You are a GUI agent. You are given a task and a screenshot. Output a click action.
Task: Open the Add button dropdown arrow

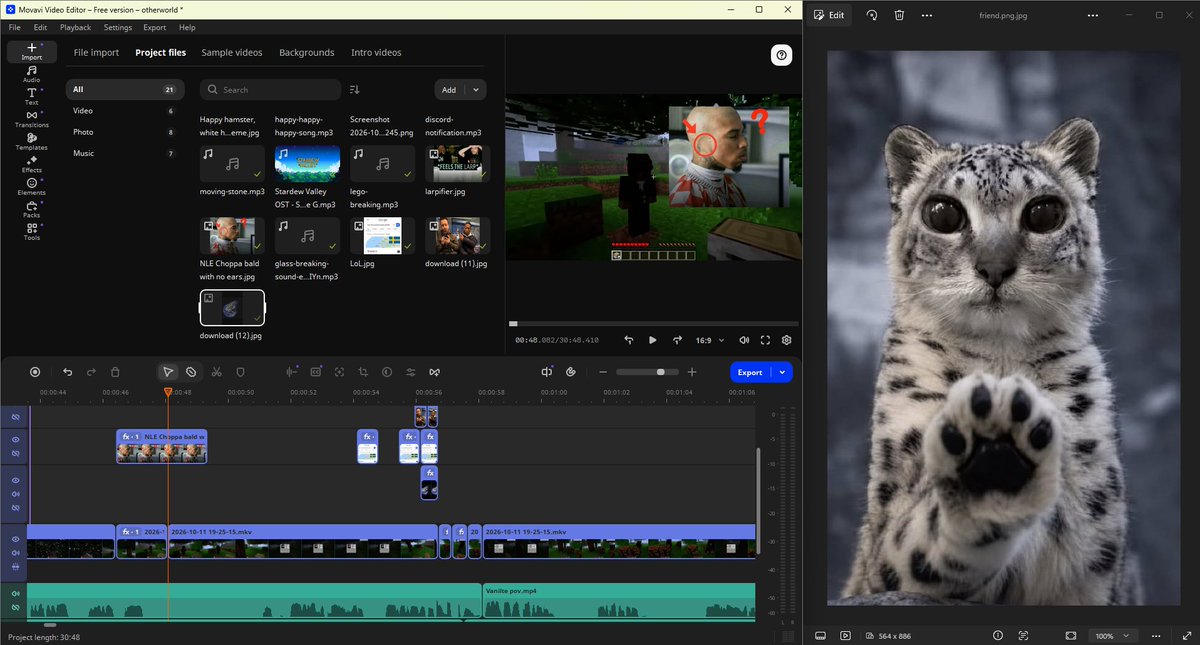[x=476, y=90]
